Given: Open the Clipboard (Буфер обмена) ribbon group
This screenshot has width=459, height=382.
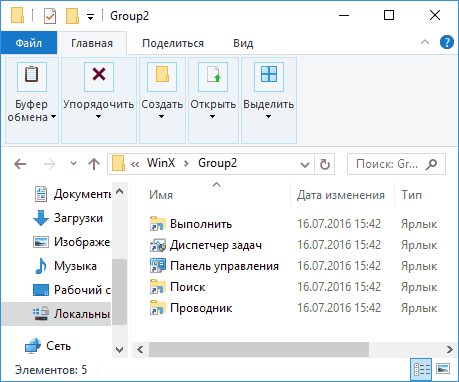Looking at the screenshot, I should pyautogui.click(x=32, y=100).
